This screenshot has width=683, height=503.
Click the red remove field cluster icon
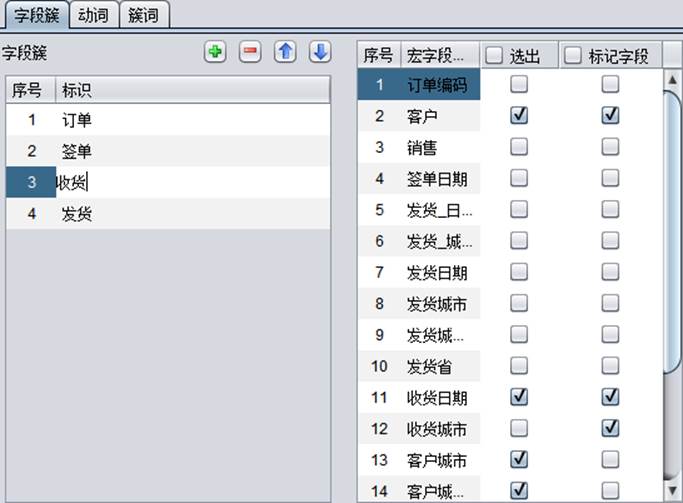tap(250, 53)
